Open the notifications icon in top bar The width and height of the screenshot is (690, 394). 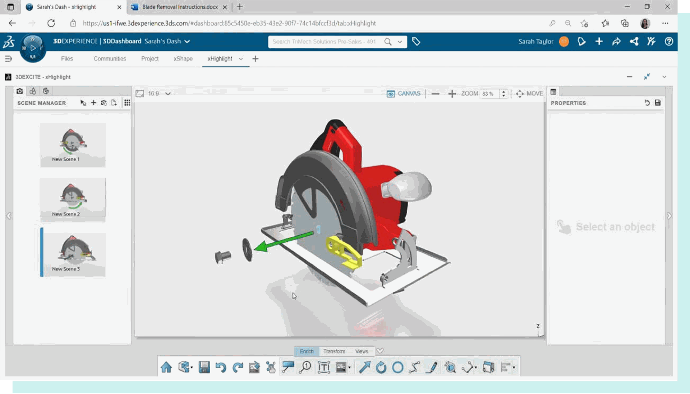point(582,41)
